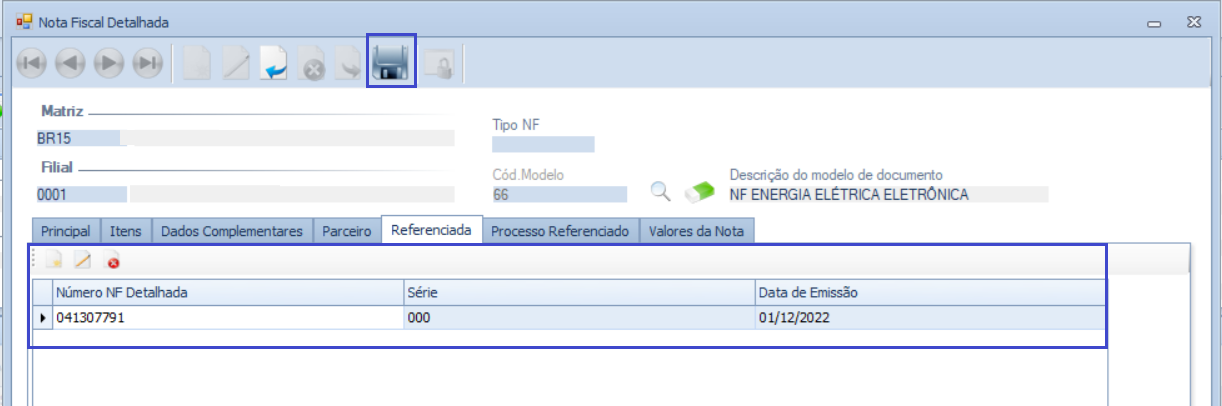The height and width of the screenshot is (406, 1222).
Task: Select the cell 041307791
Action: (228, 317)
